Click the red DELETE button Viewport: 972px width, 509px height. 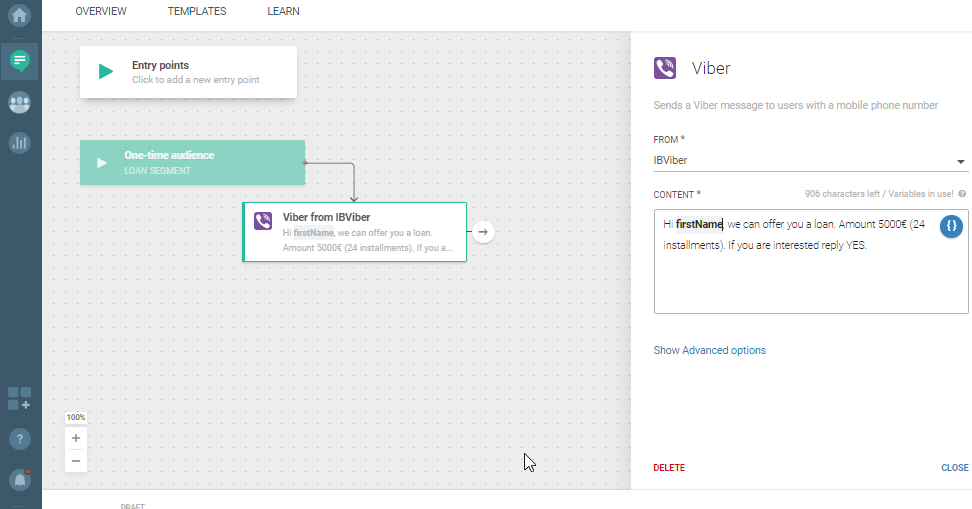[x=669, y=468]
